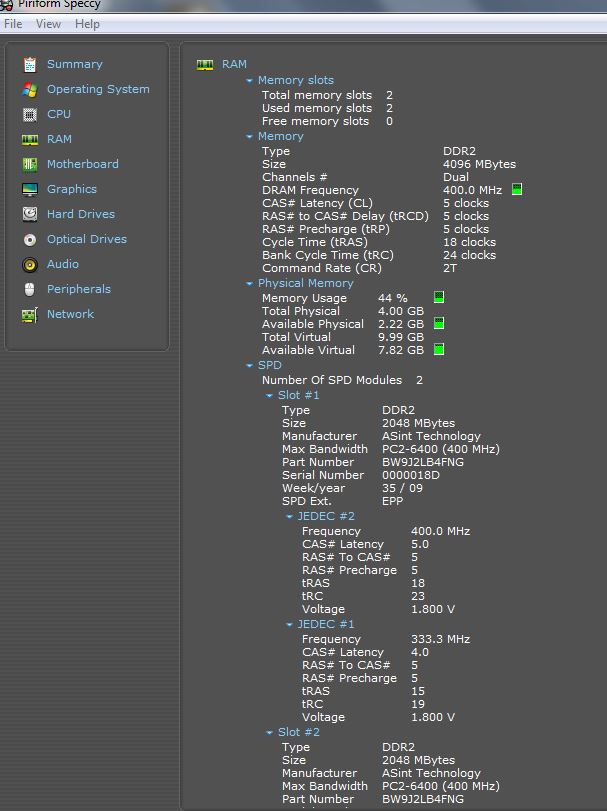Click the '400.0 MHz' DRAM Frequency value

472,190
